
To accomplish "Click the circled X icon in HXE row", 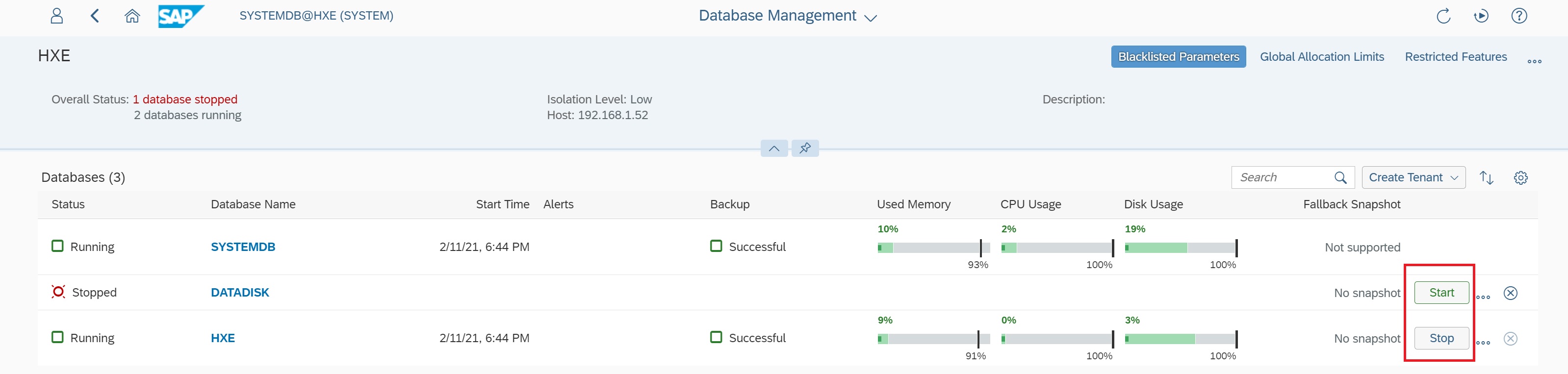I will (x=1510, y=339).
